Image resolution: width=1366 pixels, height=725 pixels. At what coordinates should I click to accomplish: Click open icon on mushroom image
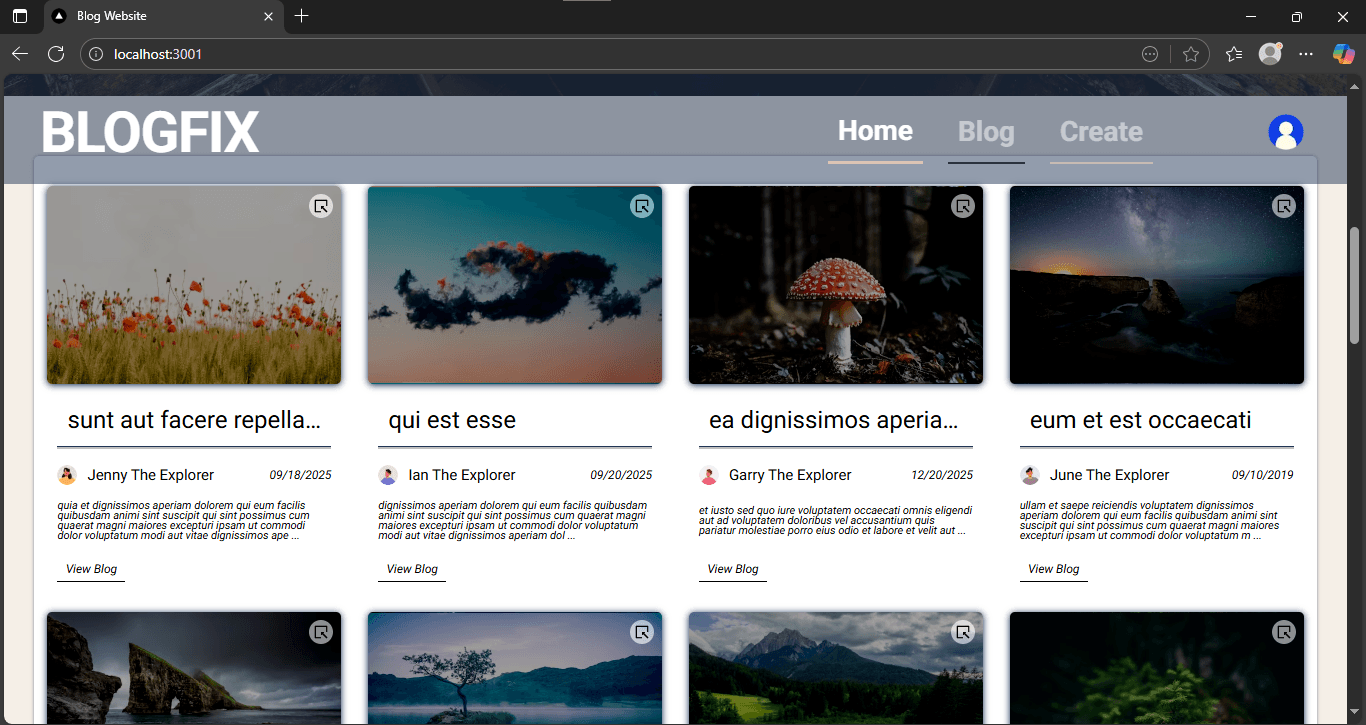pyautogui.click(x=962, y=206)
